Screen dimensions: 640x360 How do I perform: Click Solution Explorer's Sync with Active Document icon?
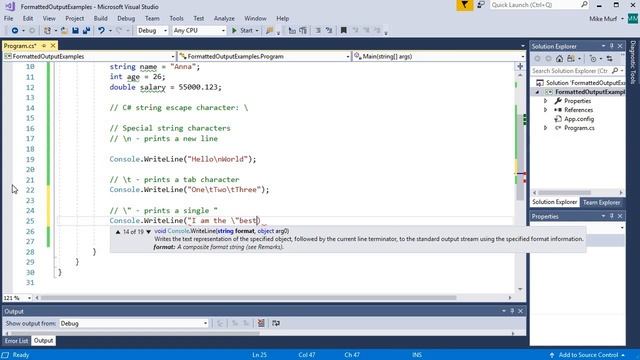tap(609, 59)
